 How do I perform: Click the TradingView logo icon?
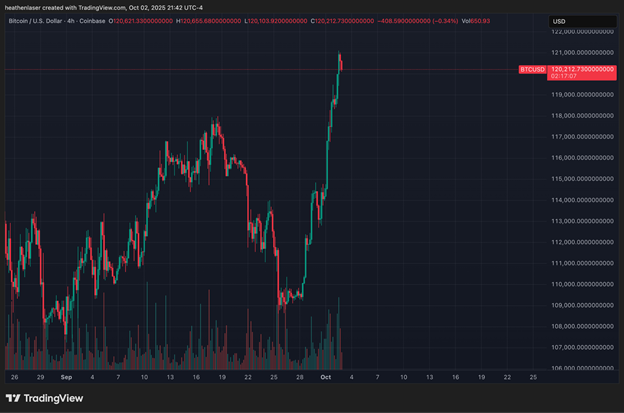pyautogui.click(x=18, y=398)
